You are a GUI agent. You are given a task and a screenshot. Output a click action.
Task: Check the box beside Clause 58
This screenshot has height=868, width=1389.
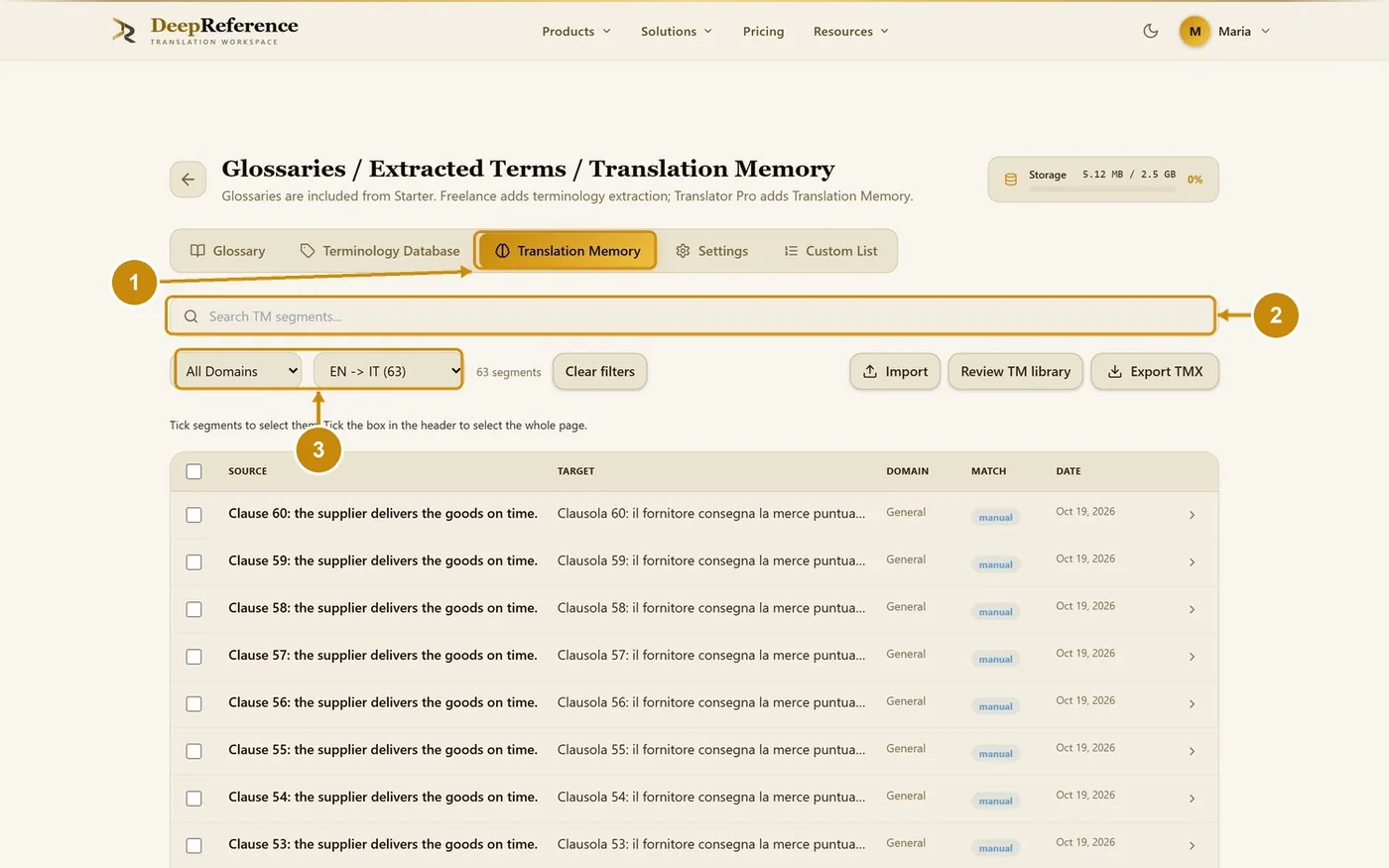tap(193, 609)
